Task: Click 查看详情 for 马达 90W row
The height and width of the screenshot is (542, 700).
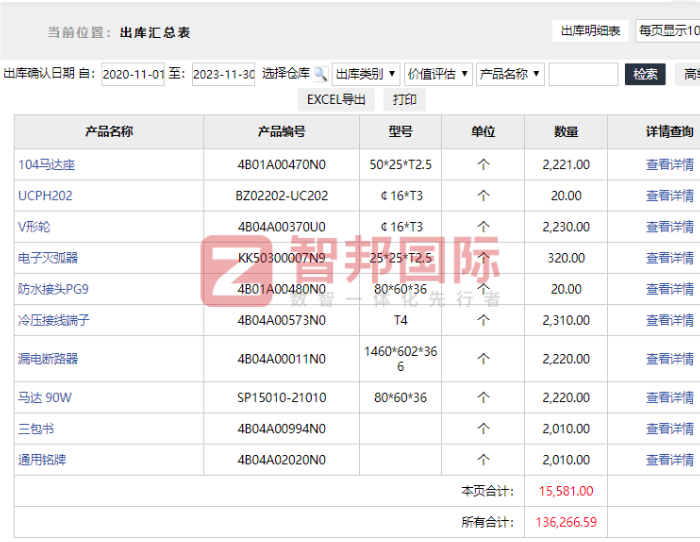Action: [x=669, y=398]
